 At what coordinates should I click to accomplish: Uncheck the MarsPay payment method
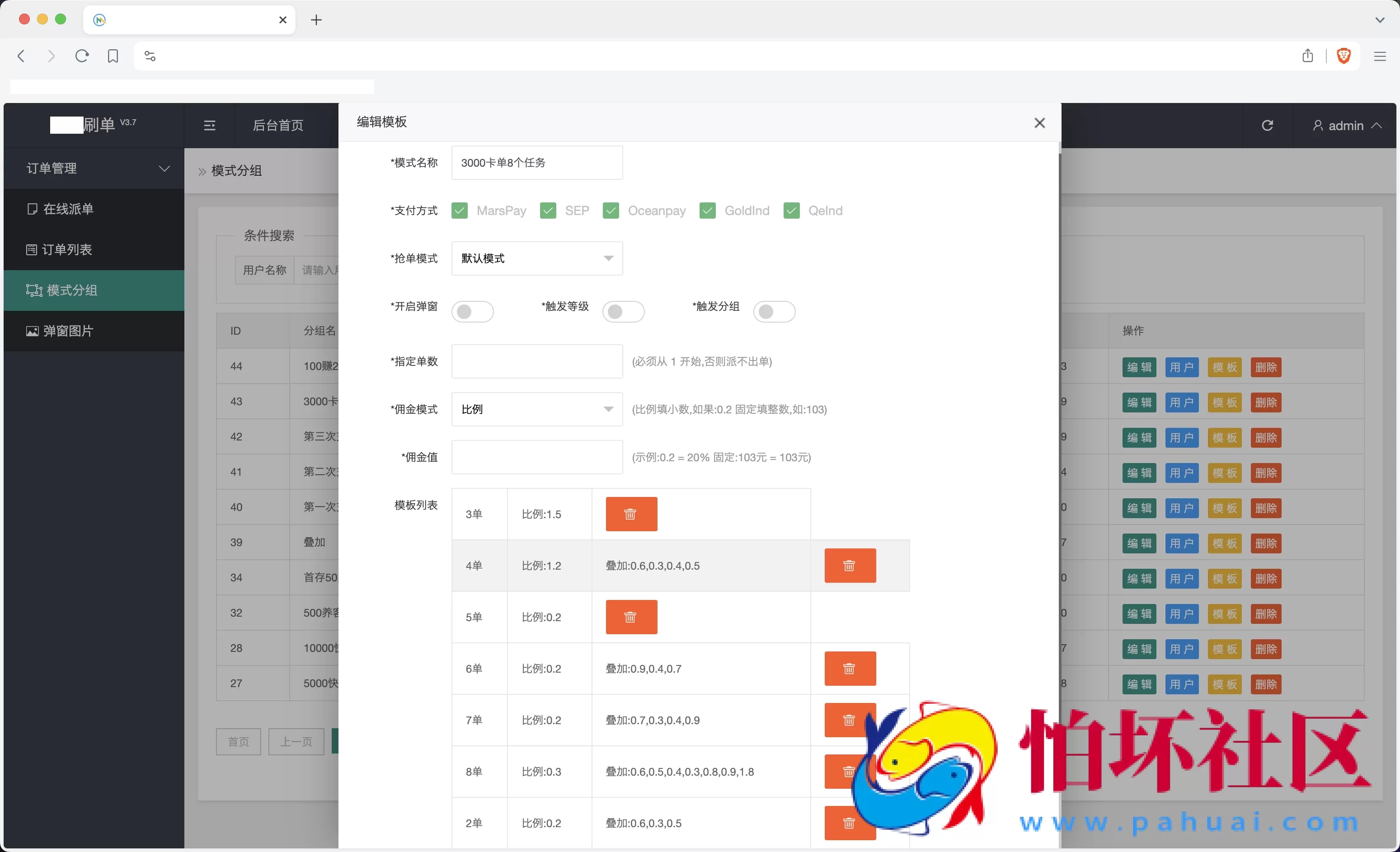(x=460, y=210)
